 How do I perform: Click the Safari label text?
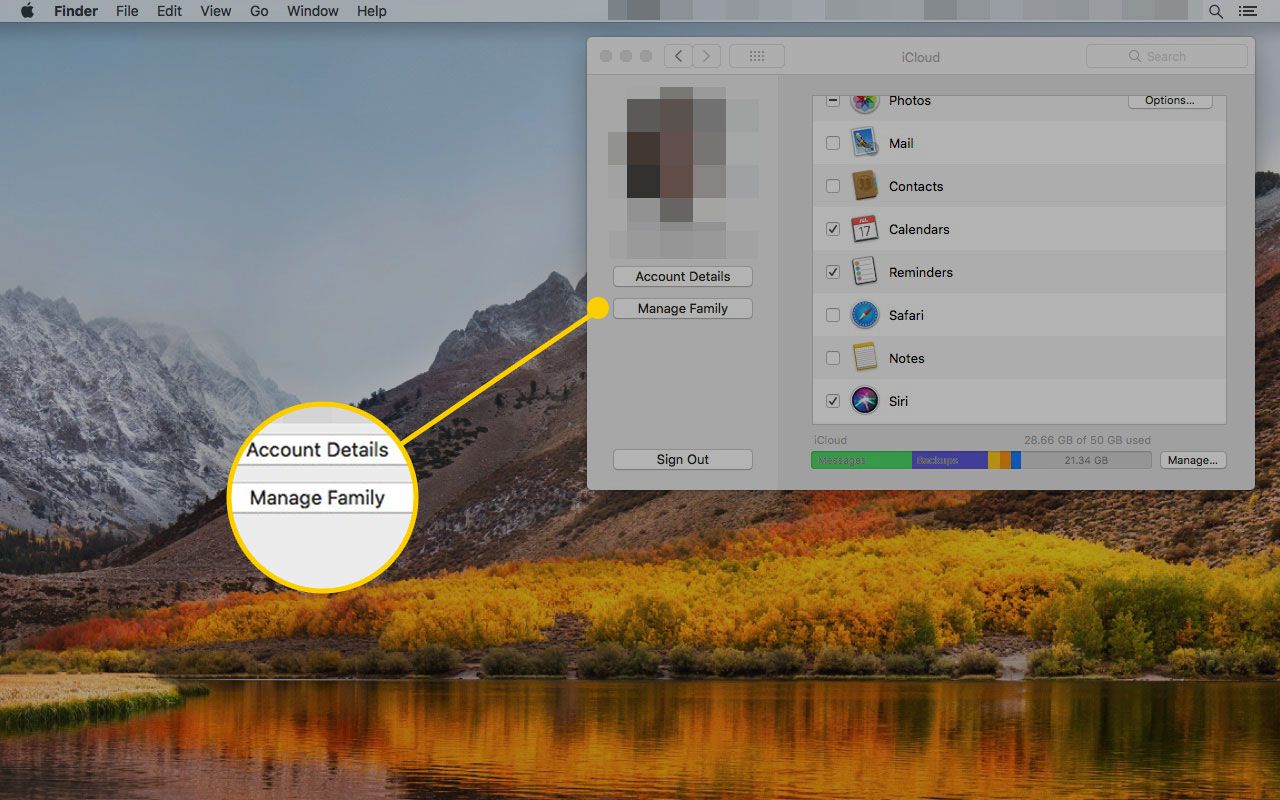point(906,315)
